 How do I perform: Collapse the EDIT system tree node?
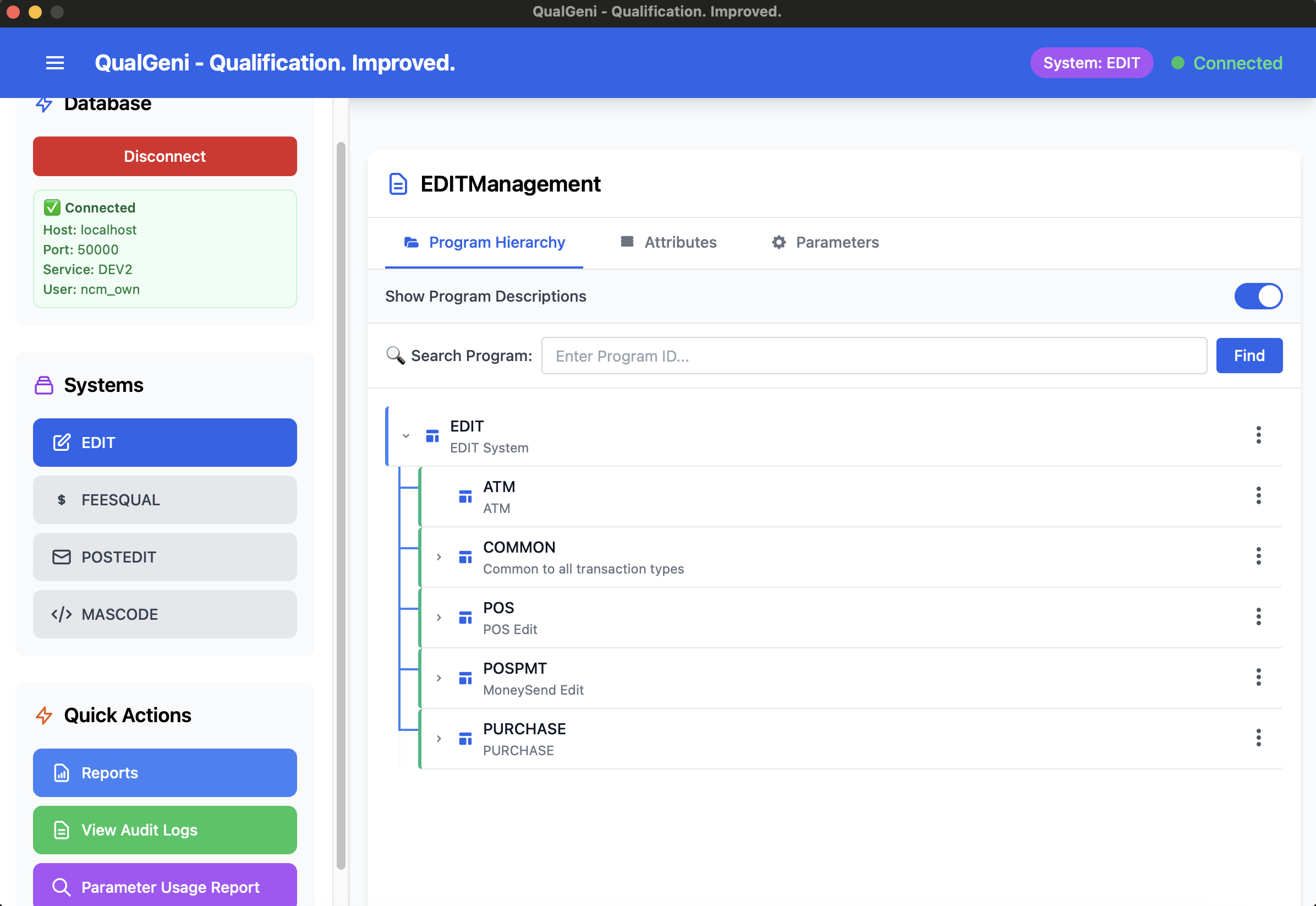click(405, 435)
